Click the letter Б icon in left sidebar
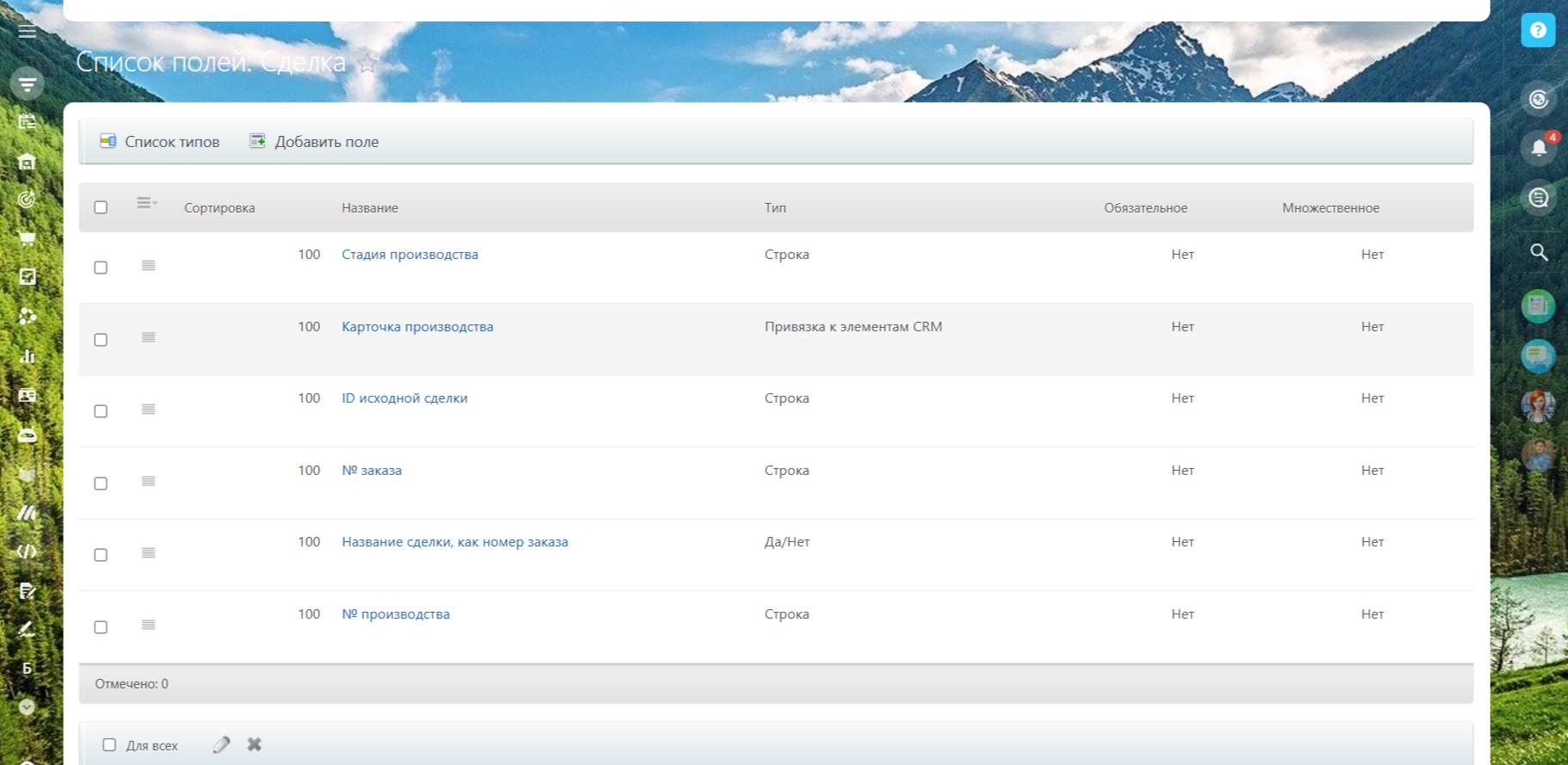Viewport: 1568px width, 765px height. click(x=28, y=668)
